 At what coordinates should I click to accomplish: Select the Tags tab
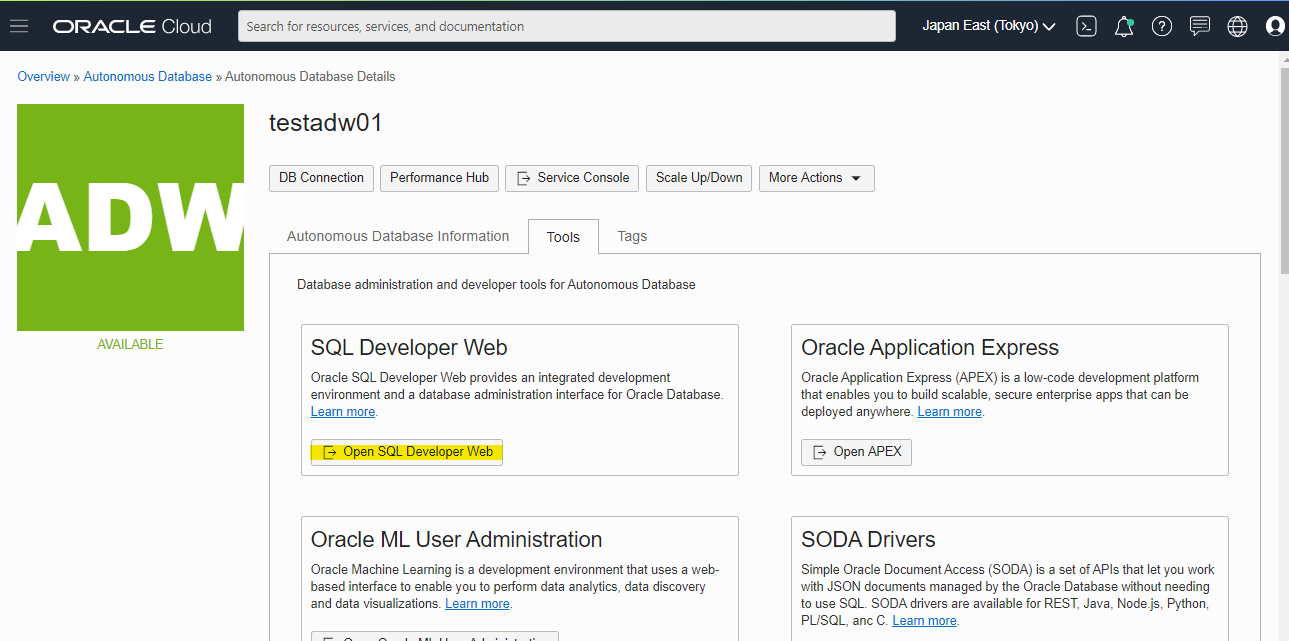click(632, 236)
